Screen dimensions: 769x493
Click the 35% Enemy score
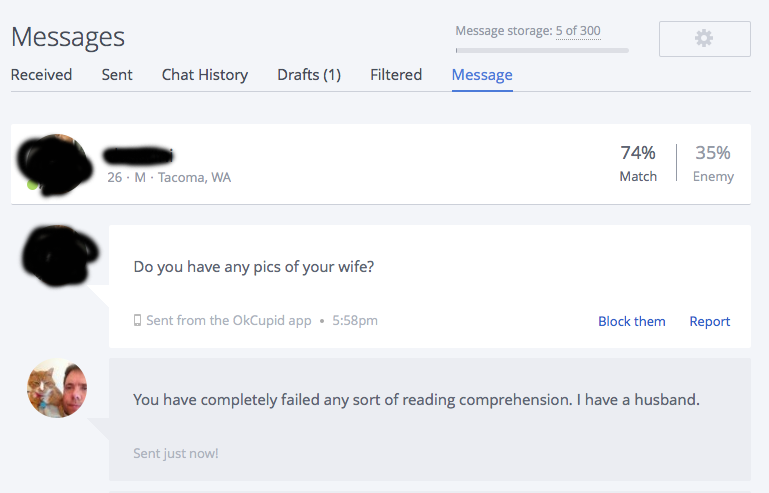[x=713, y=163]
